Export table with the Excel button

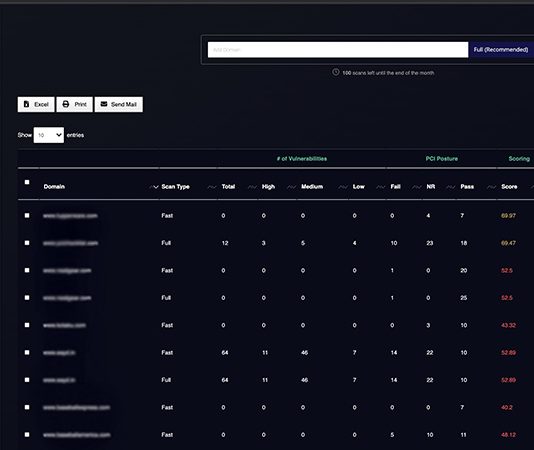point(36,104)
